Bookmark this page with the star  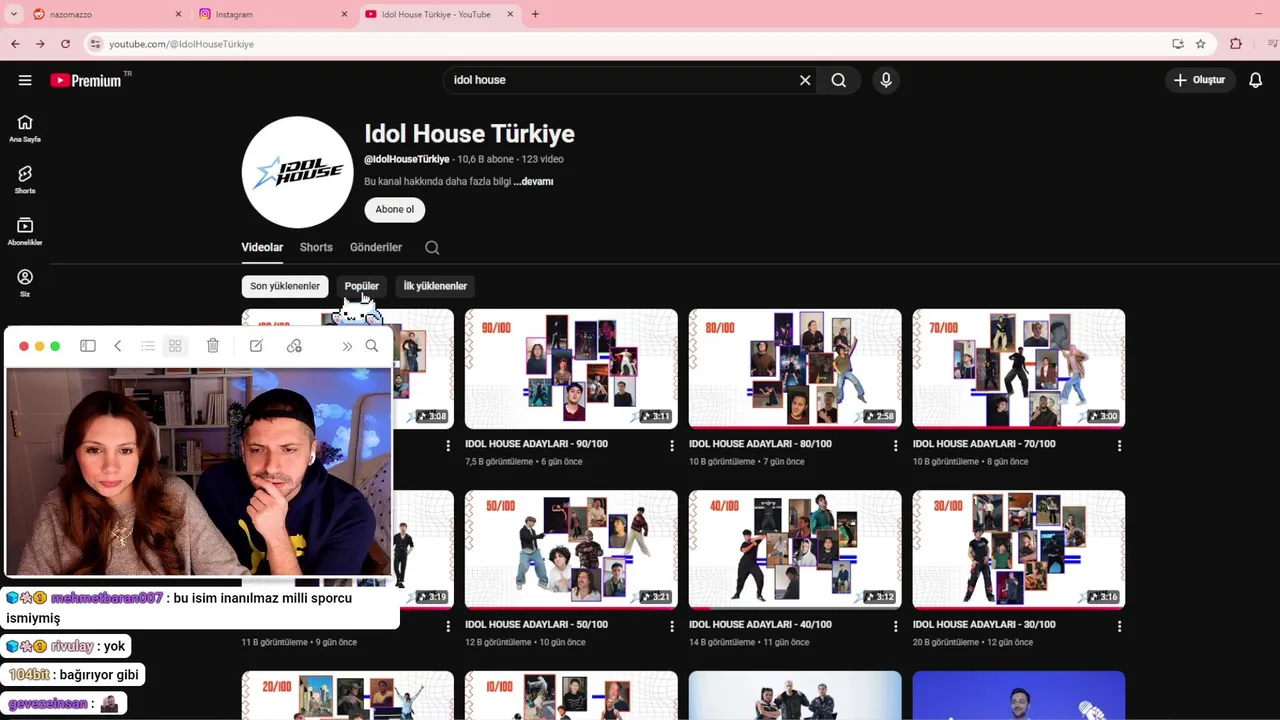[x=1201, y=44]
